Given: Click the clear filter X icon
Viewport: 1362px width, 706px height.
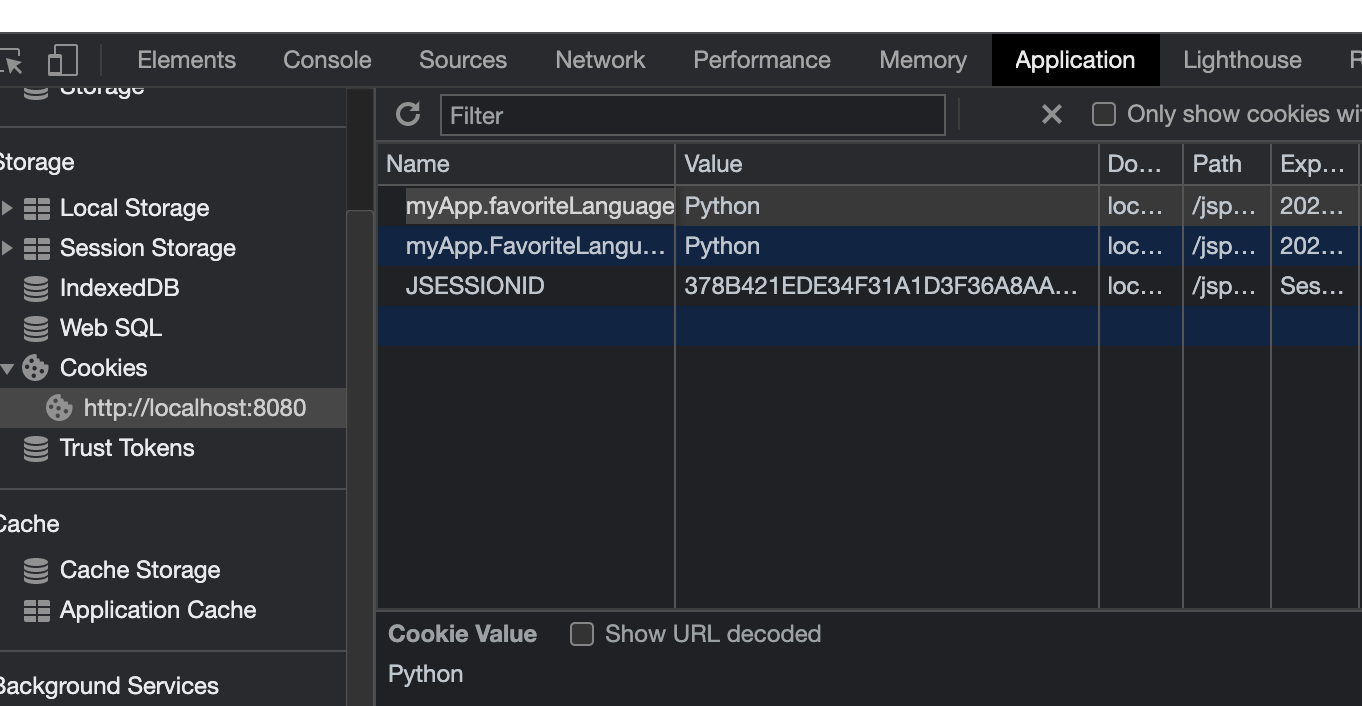Looking at the screenshot, I should tap(1051, 115).
